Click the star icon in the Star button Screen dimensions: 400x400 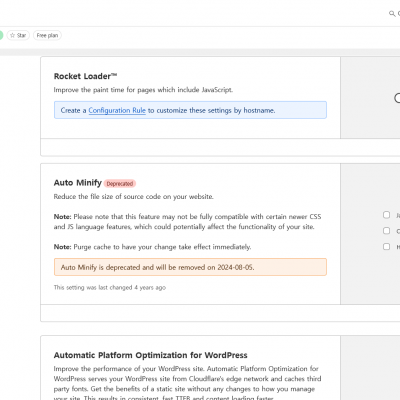click(x=13, y=35)
